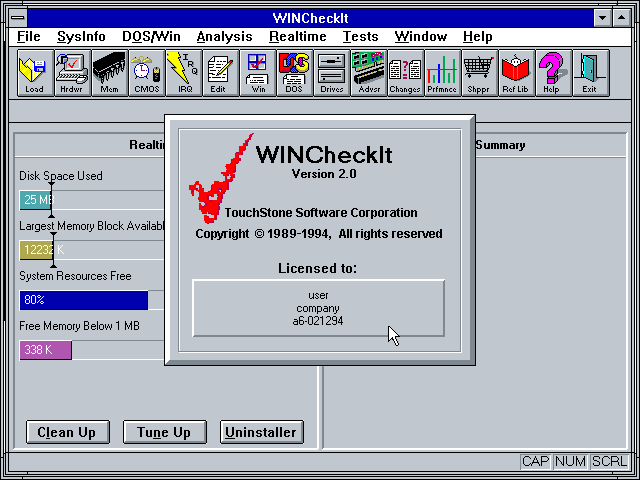Click the Copyright 1989-1994 notice text
Image resolution: width=640 pixels, height=480 pixels.
pos(319,234)
